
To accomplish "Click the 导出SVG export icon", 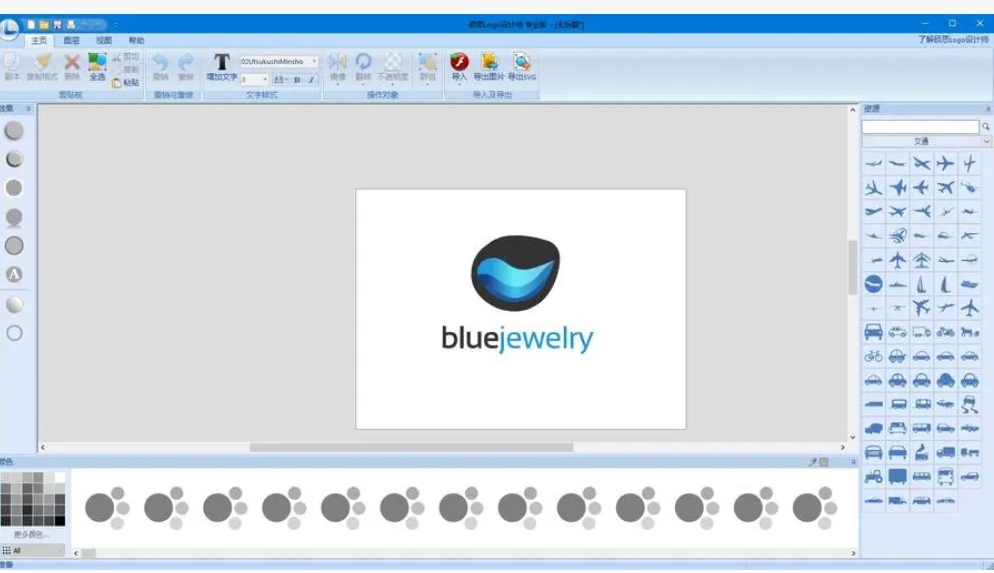I will coord(522,61).
